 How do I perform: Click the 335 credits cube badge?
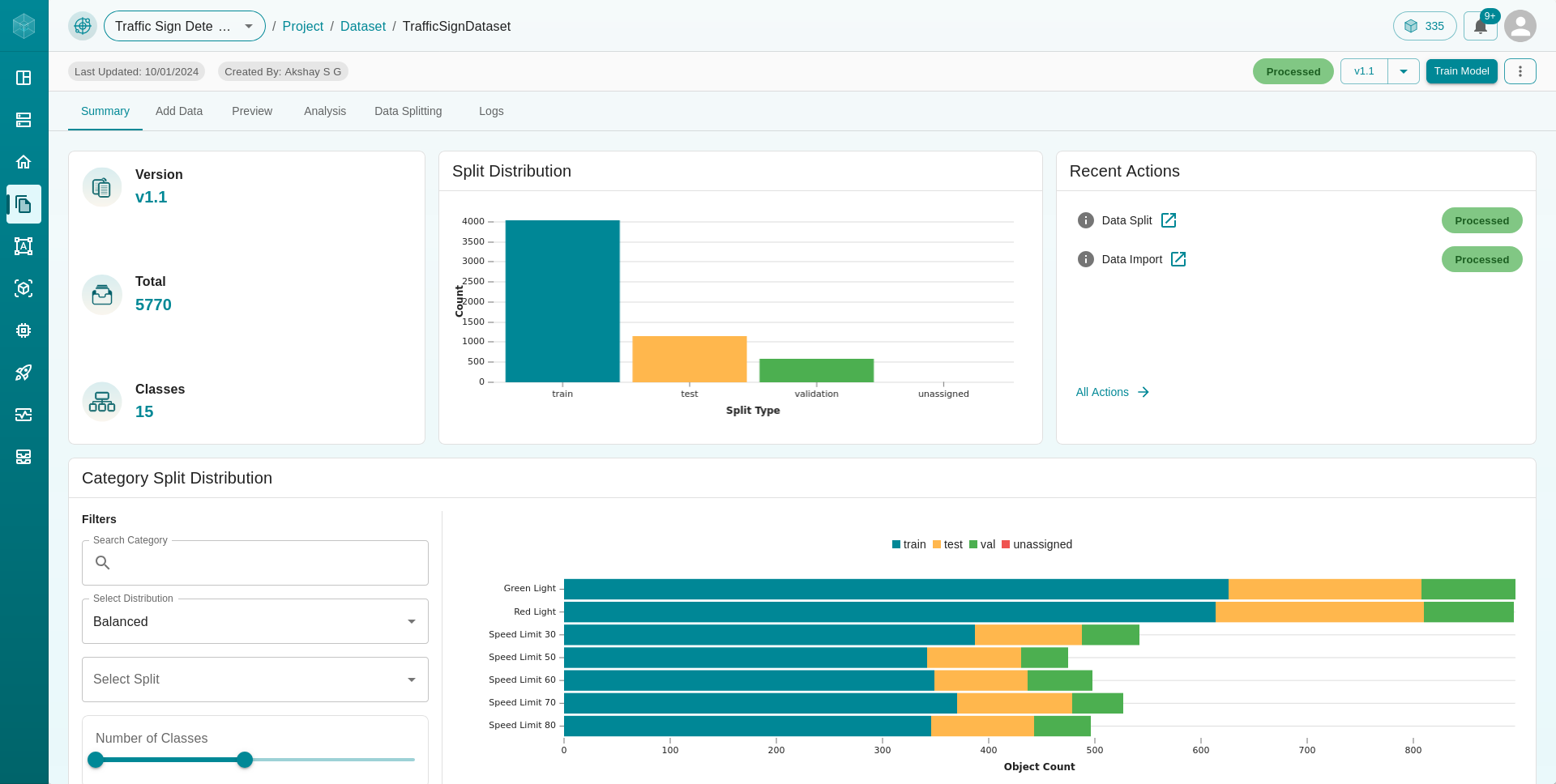pos(1425,26)
